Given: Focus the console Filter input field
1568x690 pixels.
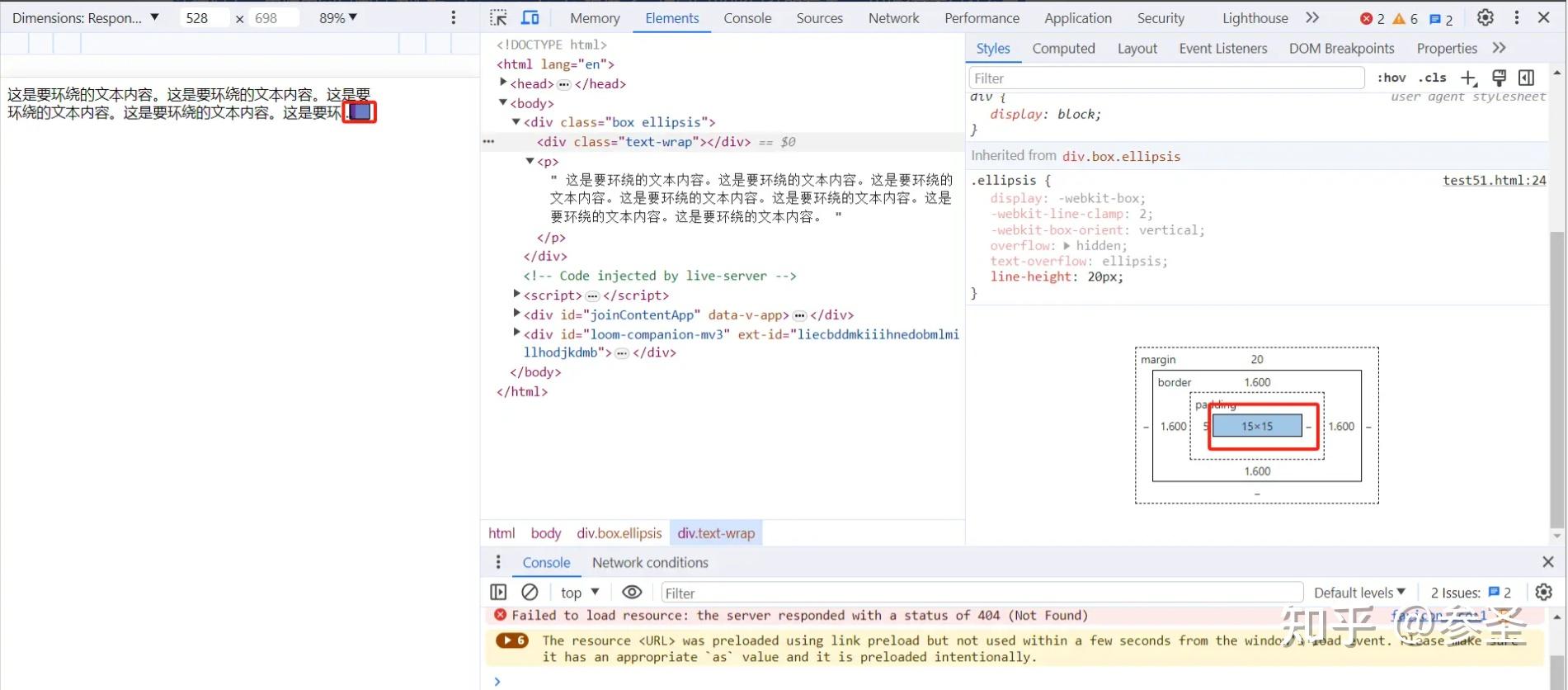Looking at the screenshot, I should tap(982, 593).
